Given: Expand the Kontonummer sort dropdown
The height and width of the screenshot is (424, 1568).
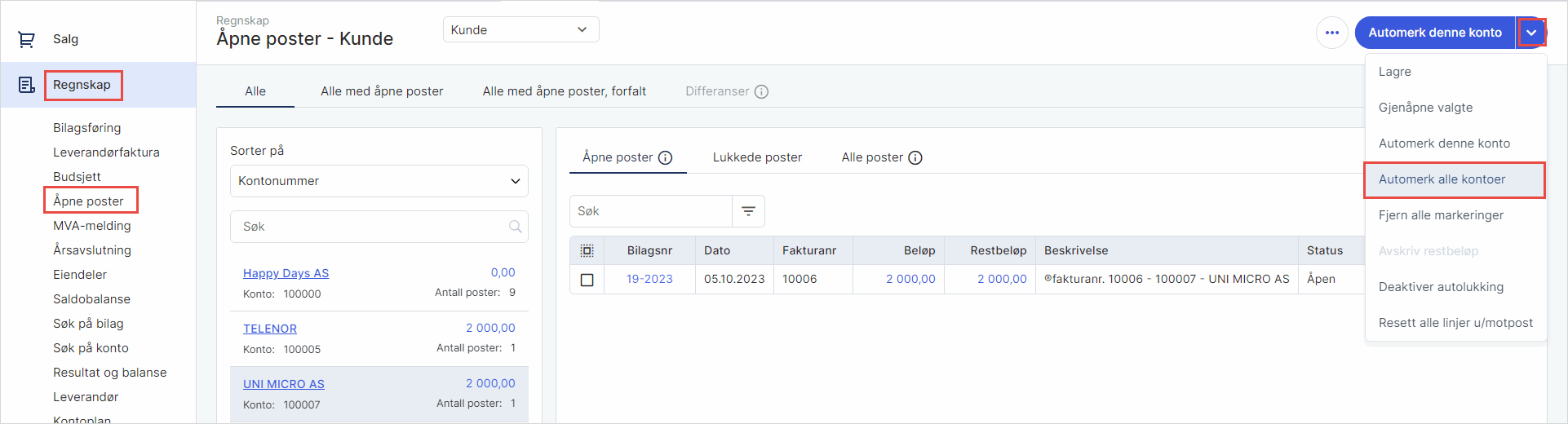Looking at the screenshot, I should coord(379,181).
